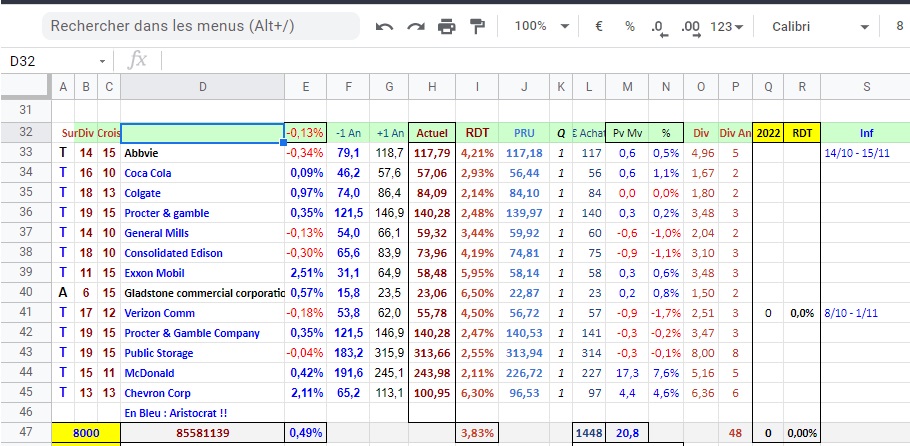Screen dimensions: 910x446
Task: Click the 226,72 PRU value
Action: 524,373
